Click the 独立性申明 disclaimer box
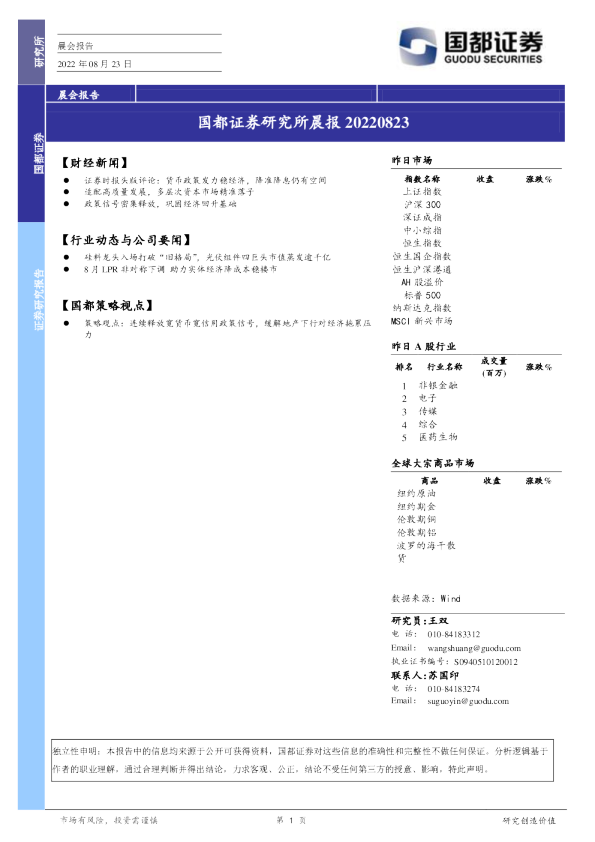Screen dimensions: 595x842 (x=302, y=760)
